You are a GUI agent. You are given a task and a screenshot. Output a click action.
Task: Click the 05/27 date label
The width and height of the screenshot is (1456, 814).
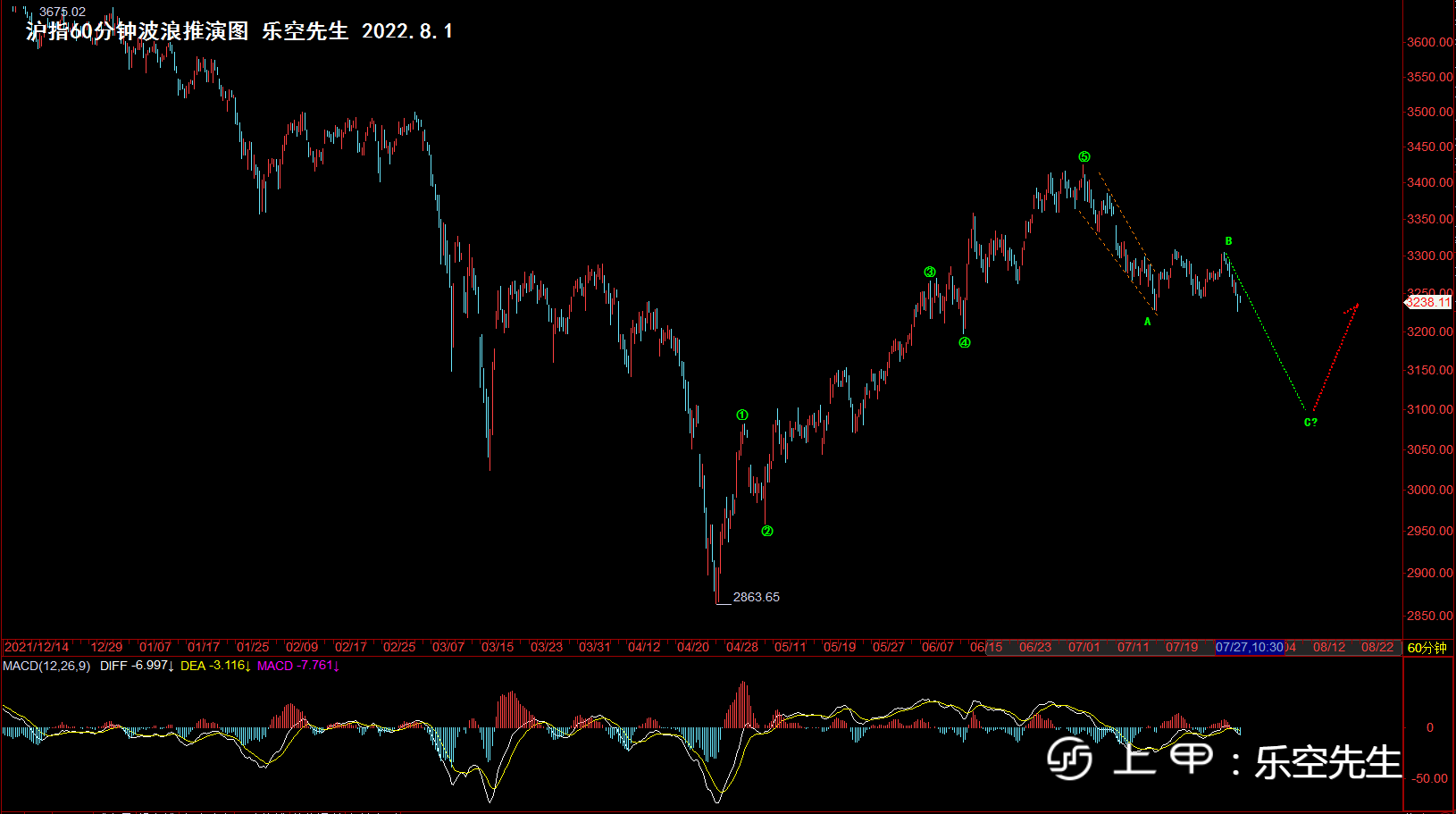click(889, 647)
